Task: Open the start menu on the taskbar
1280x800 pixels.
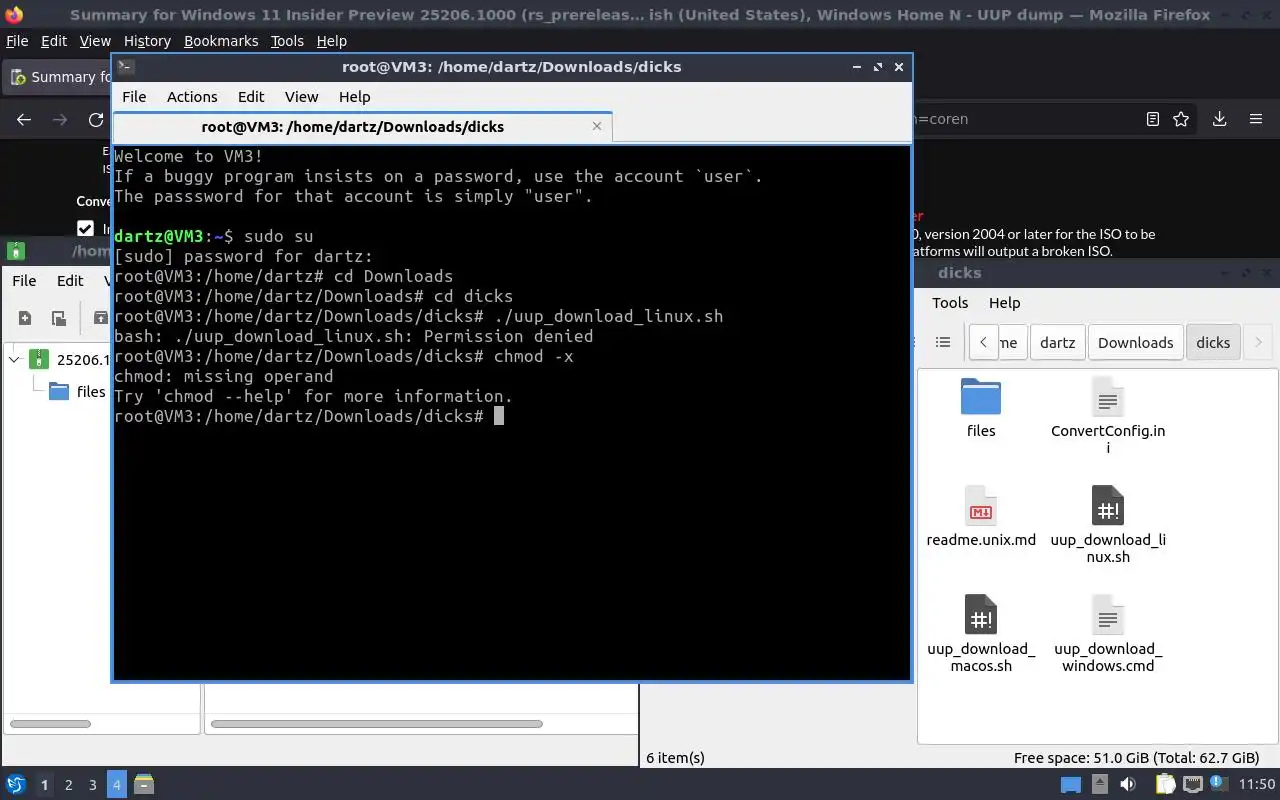Action: pyautogui.click(x=15, y=784)
